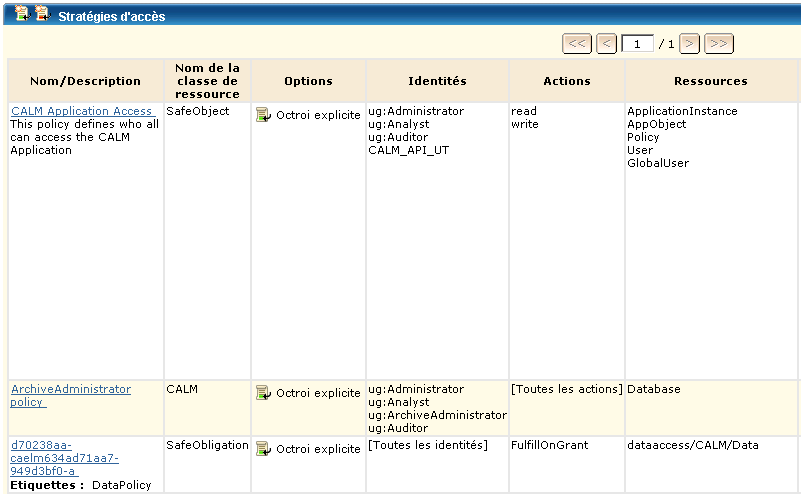Click the CALM_API_UT identity
Viewport: 801px width, 494px height.
point(409,150)
